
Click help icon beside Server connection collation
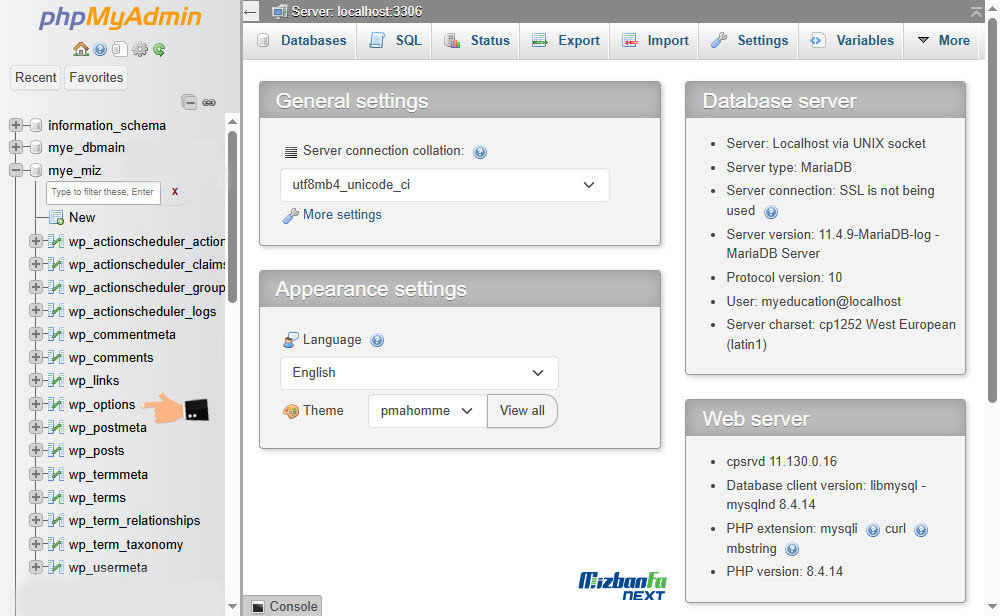(480, 152)
